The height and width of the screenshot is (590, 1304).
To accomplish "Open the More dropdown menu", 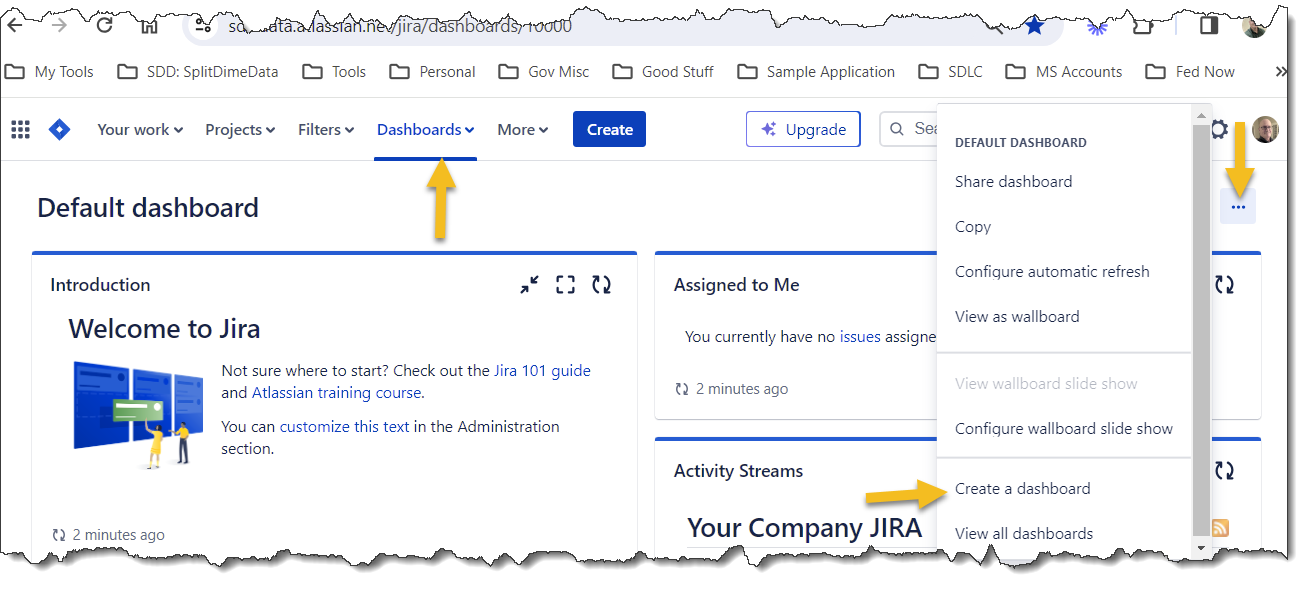I will 522,129.
